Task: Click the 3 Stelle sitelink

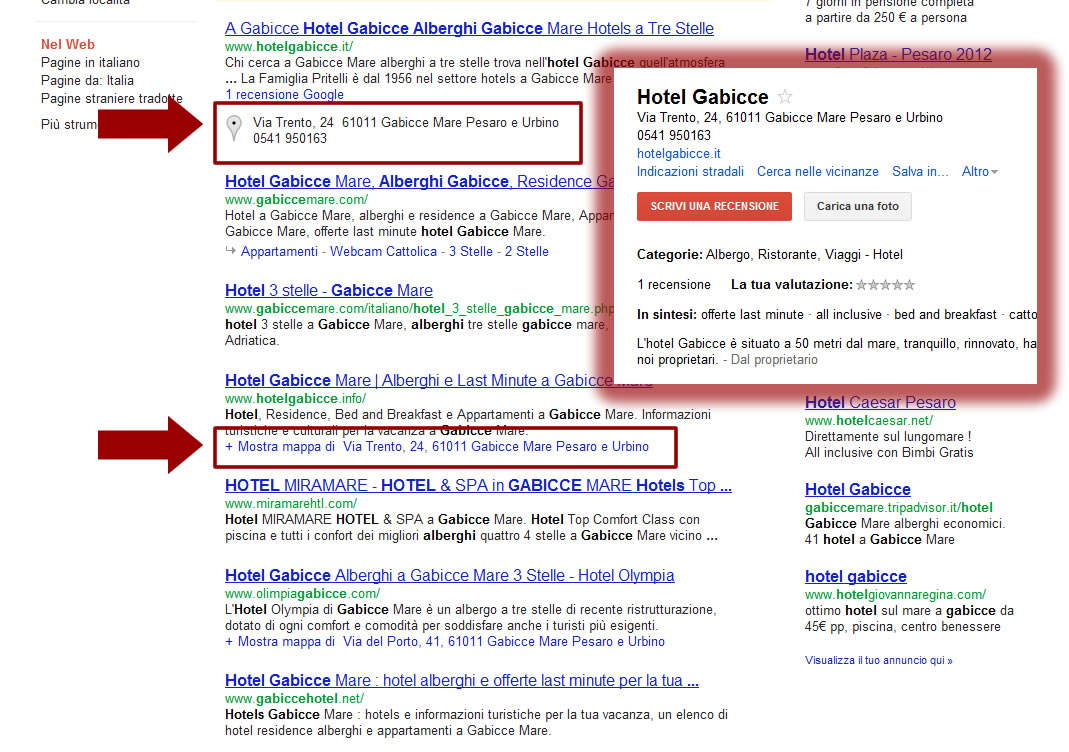Action: [470, 252]
